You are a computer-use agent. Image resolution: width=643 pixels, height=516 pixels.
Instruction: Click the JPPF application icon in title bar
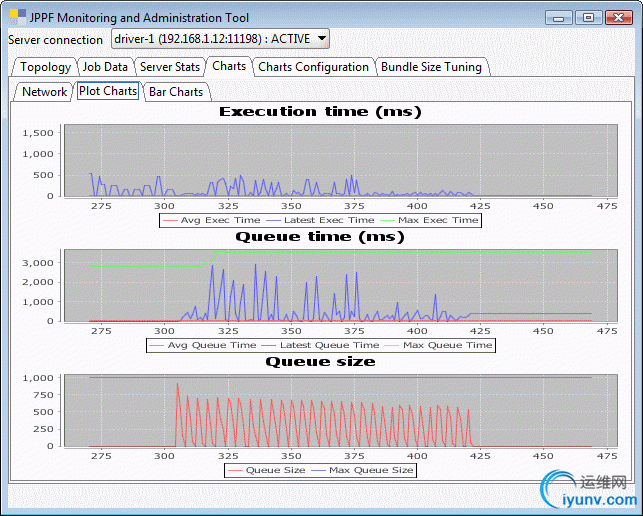click(x=18, y=17)
